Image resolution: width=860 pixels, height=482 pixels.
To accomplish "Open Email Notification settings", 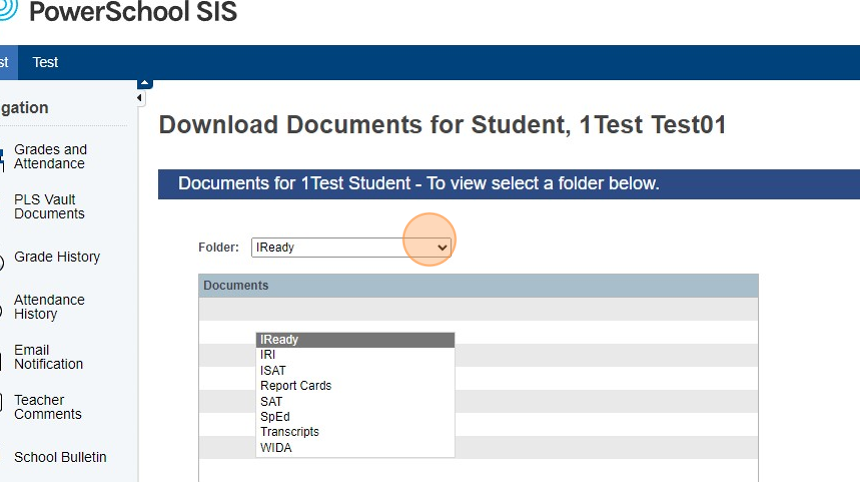I will [x=48, y=357].
